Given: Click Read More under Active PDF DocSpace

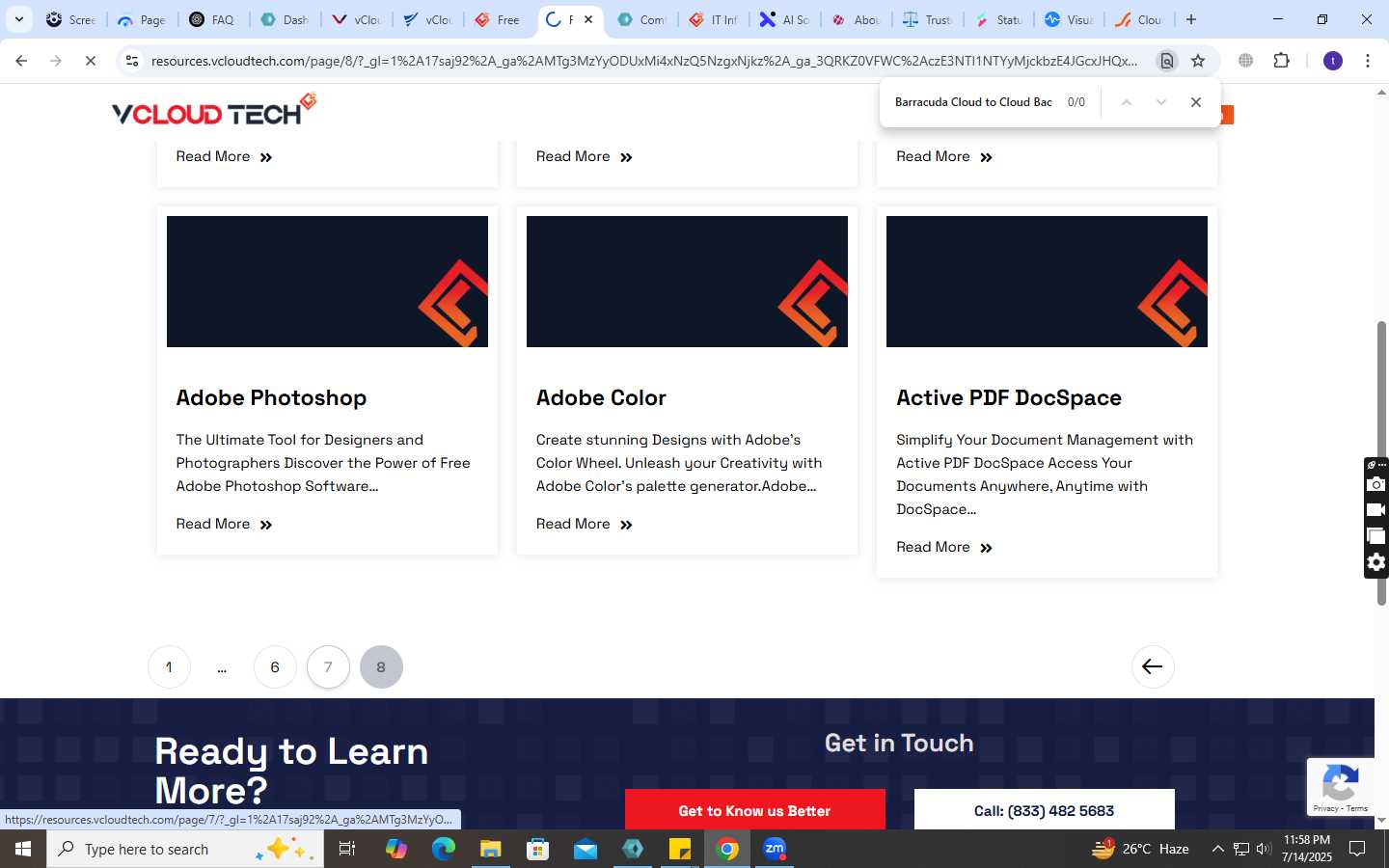Looking at the screenshot, I should pyautogui.click(x=944, y=547).
